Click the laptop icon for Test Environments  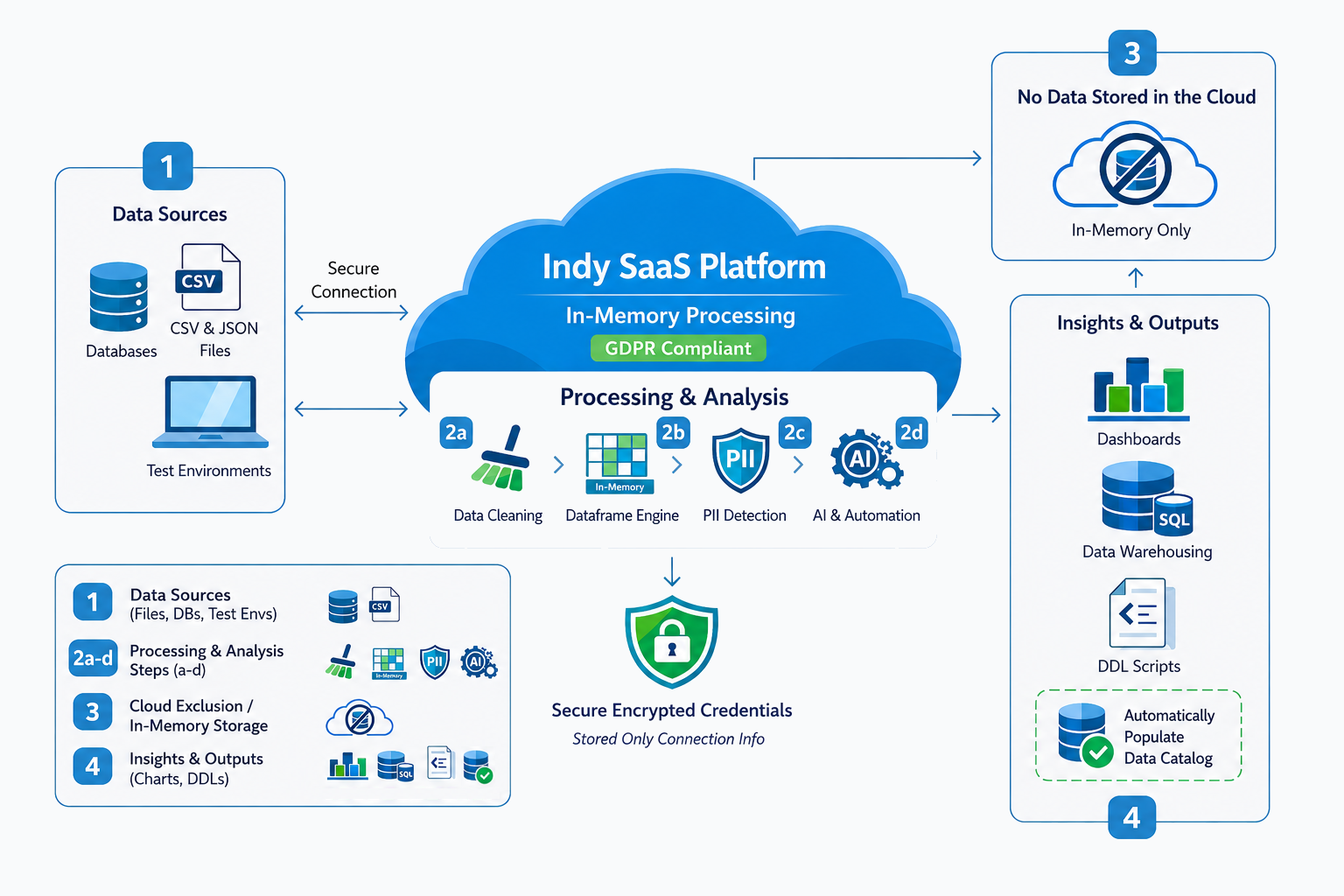coord(210,412)
